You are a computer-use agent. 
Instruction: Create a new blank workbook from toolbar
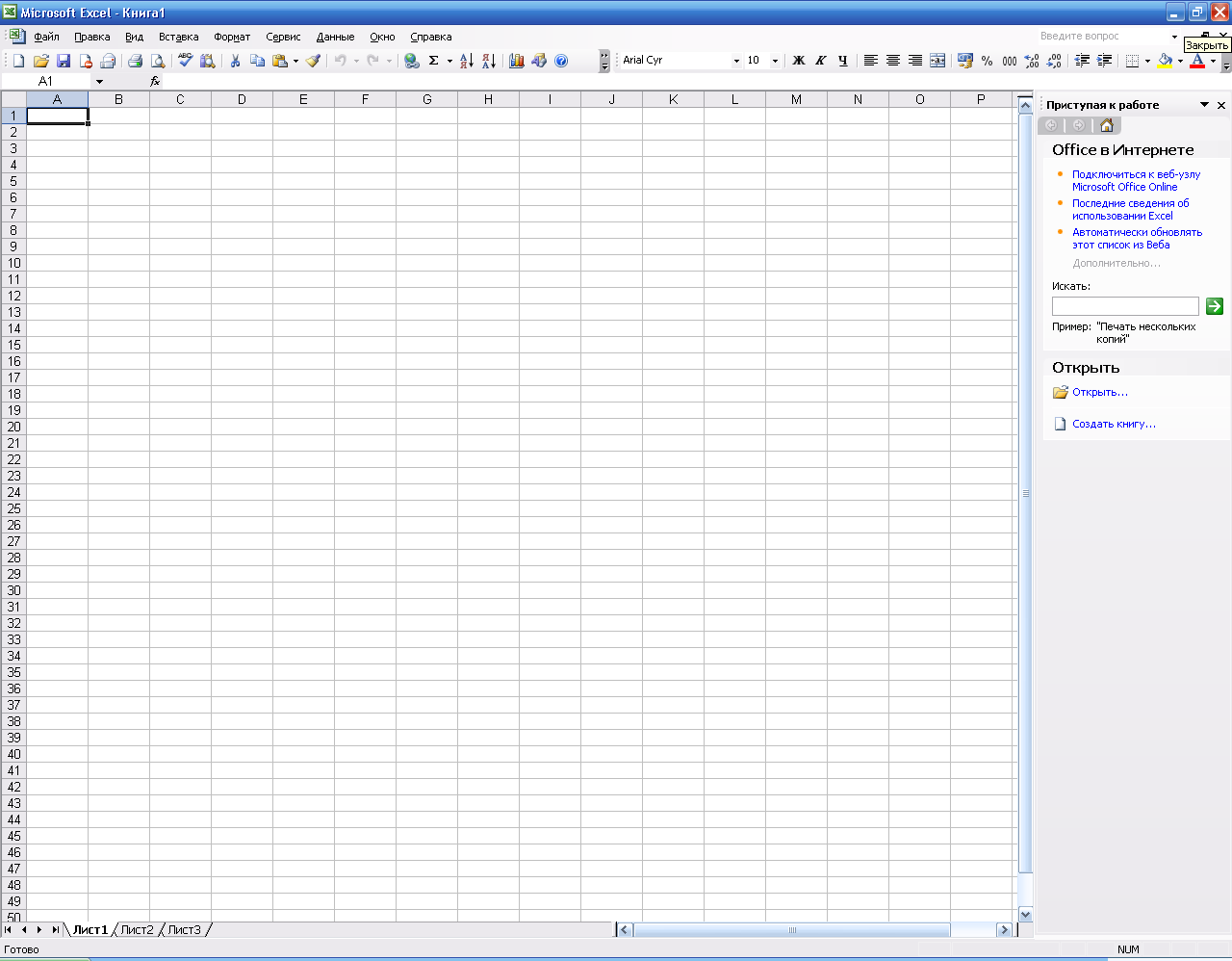coord(18,61)
